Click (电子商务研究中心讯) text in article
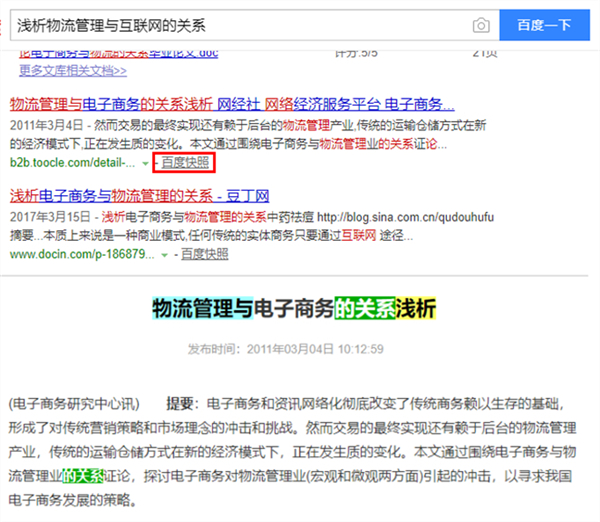 point(74,404)
